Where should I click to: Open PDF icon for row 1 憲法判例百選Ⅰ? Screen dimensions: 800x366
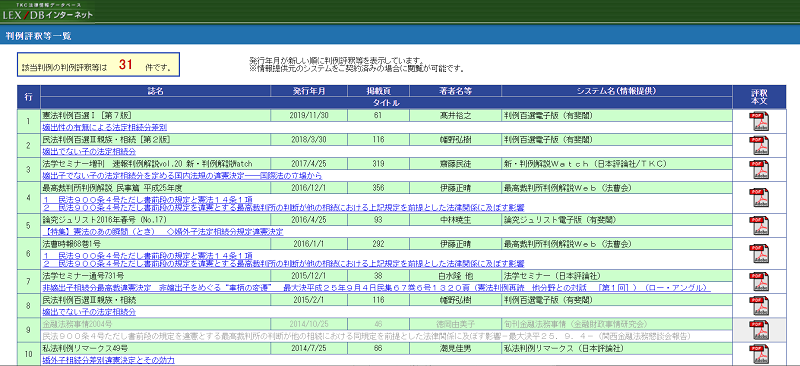(759, 121)
